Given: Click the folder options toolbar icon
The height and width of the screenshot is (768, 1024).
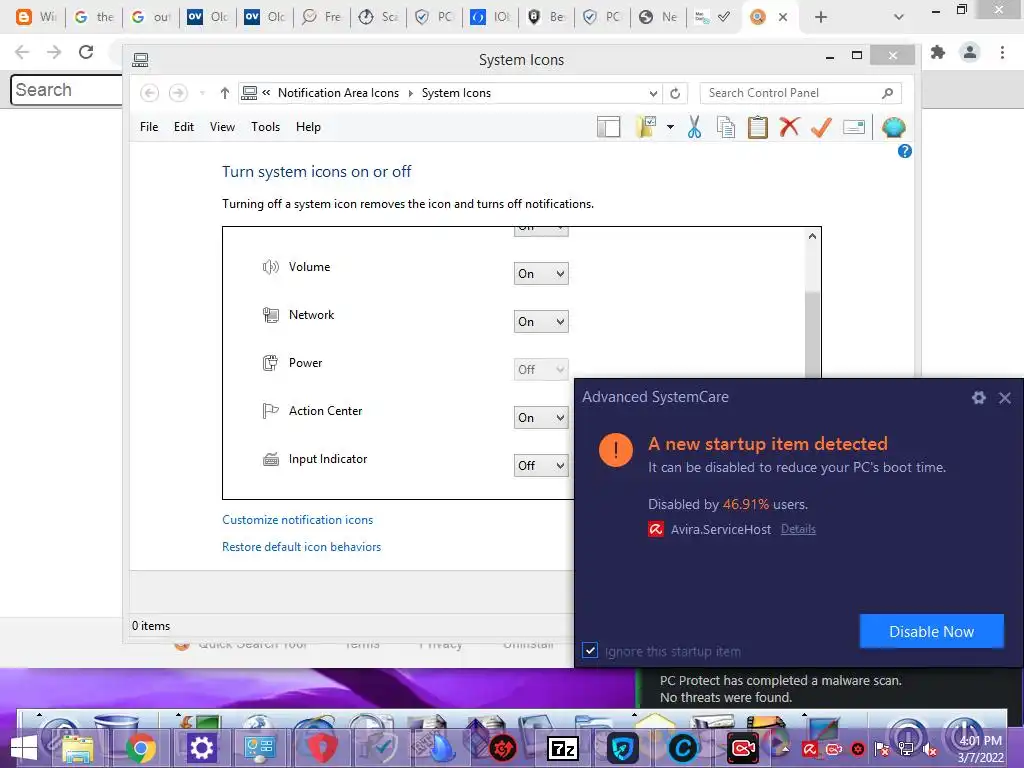Looking at the screenshot, I should 647,127.
